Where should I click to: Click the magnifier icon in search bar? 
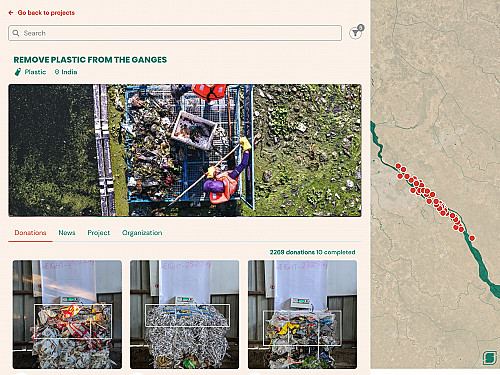[x=16, y=33]
